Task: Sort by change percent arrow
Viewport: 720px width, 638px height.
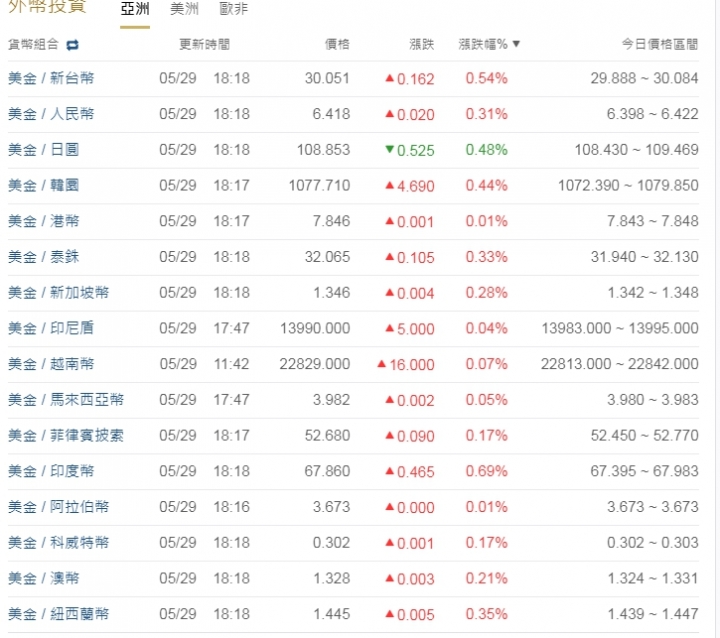Action: coord(516,44)
